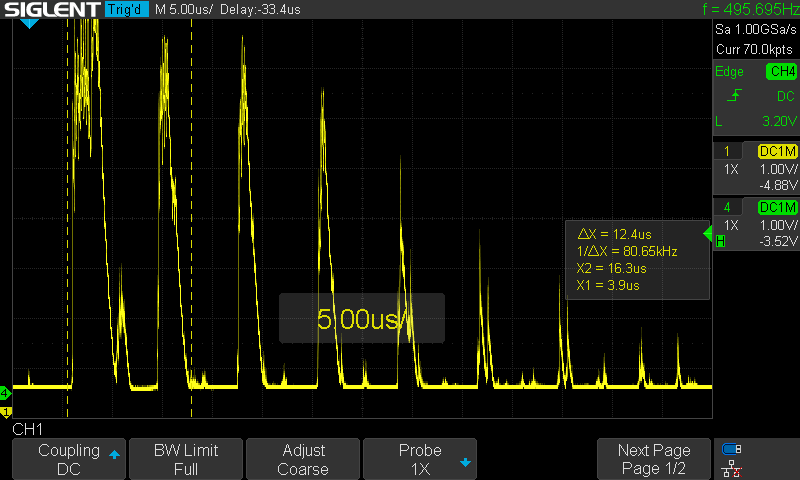Select the channel 1 number box

pos(727,151)
